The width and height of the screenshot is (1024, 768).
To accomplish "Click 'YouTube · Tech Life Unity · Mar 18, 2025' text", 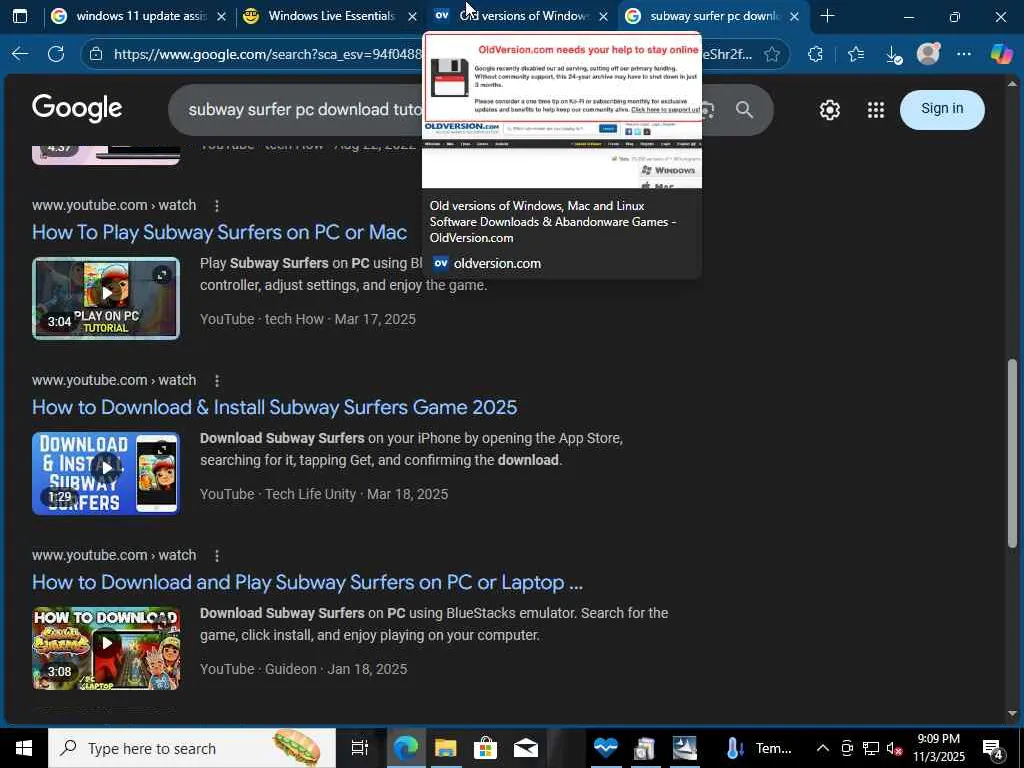I will point(324,494).
